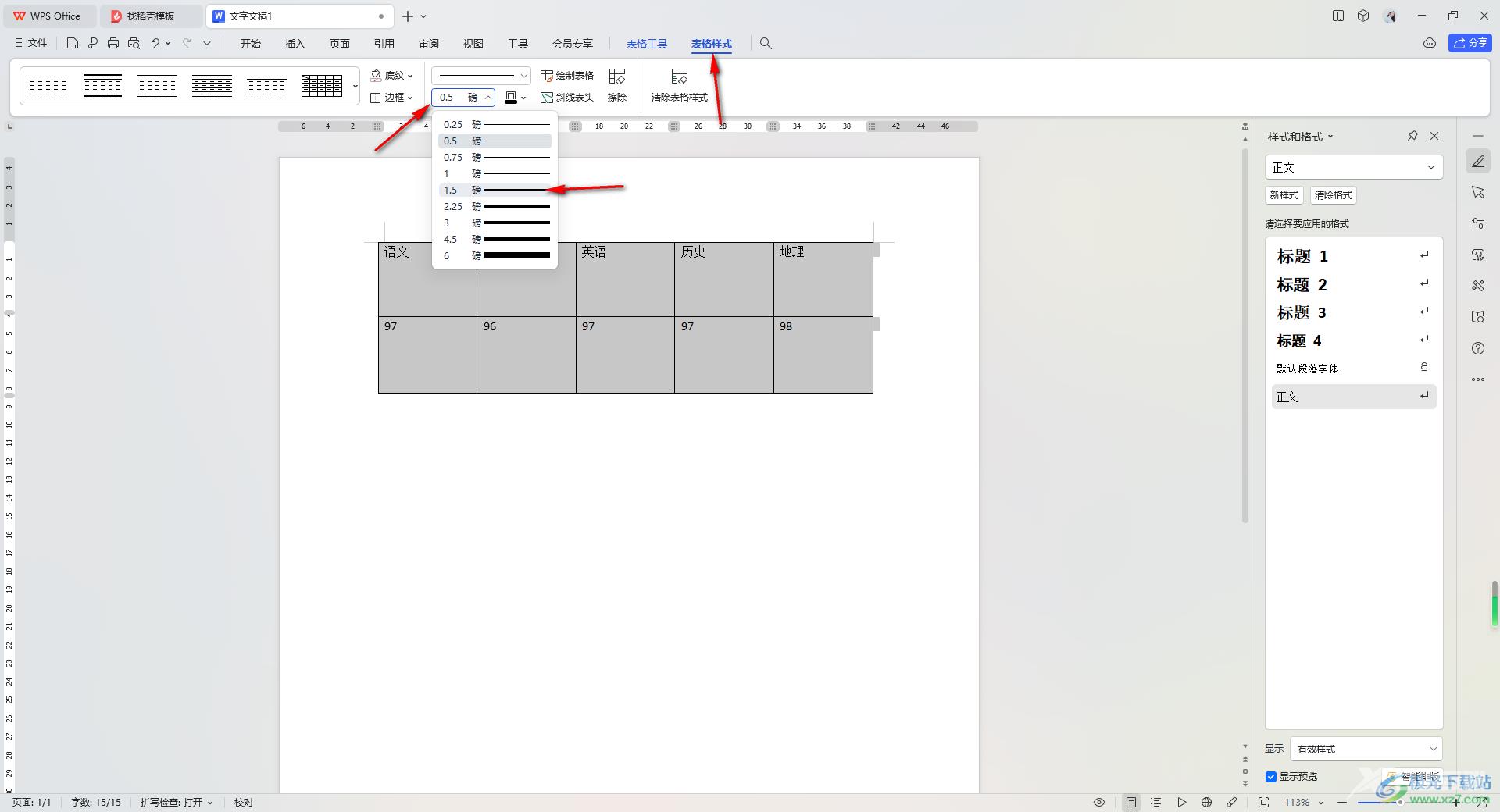Apply 标题 3 style
Viewport: 1500px width, 812px height.
coord(1354,313)
